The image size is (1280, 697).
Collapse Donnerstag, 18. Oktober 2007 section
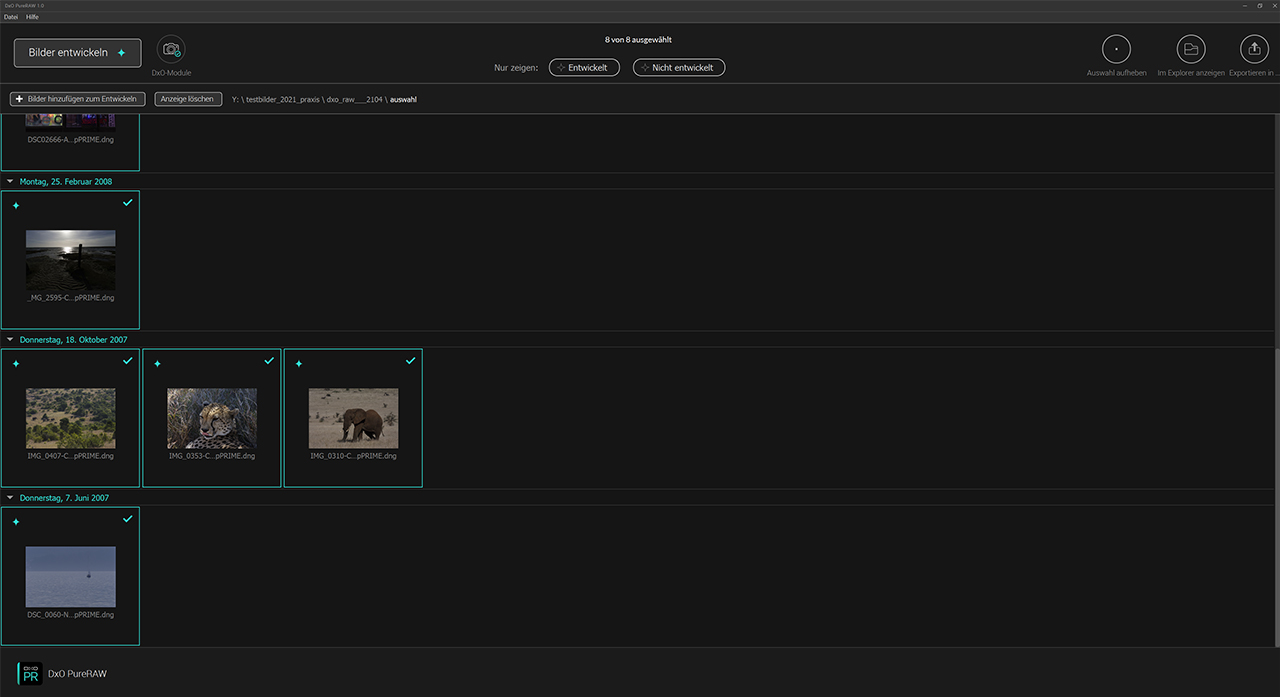(x=10, y=340)
